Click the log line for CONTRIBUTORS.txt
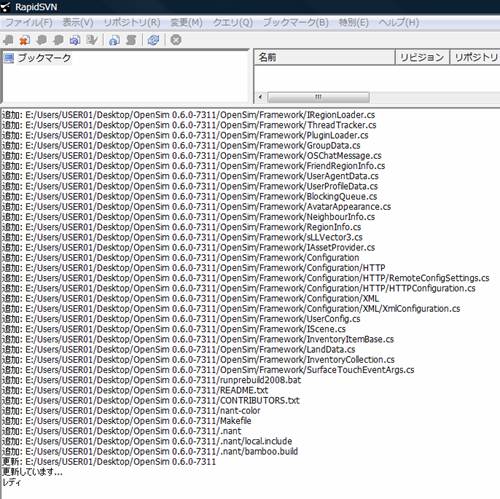 click(151, 400)
